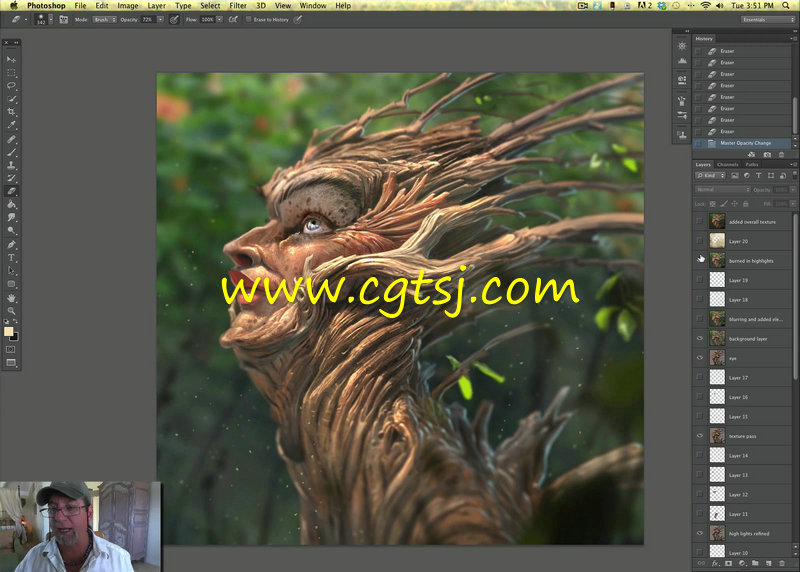This screenshot has height=572, width=800.
Task: Select the Healing Brush tool
Action: 11,139
